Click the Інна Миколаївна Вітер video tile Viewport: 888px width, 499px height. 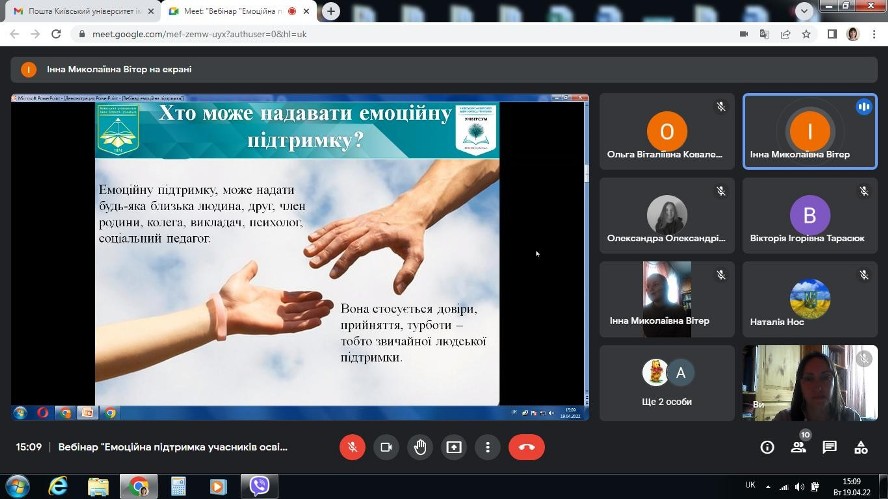[667, 299]
